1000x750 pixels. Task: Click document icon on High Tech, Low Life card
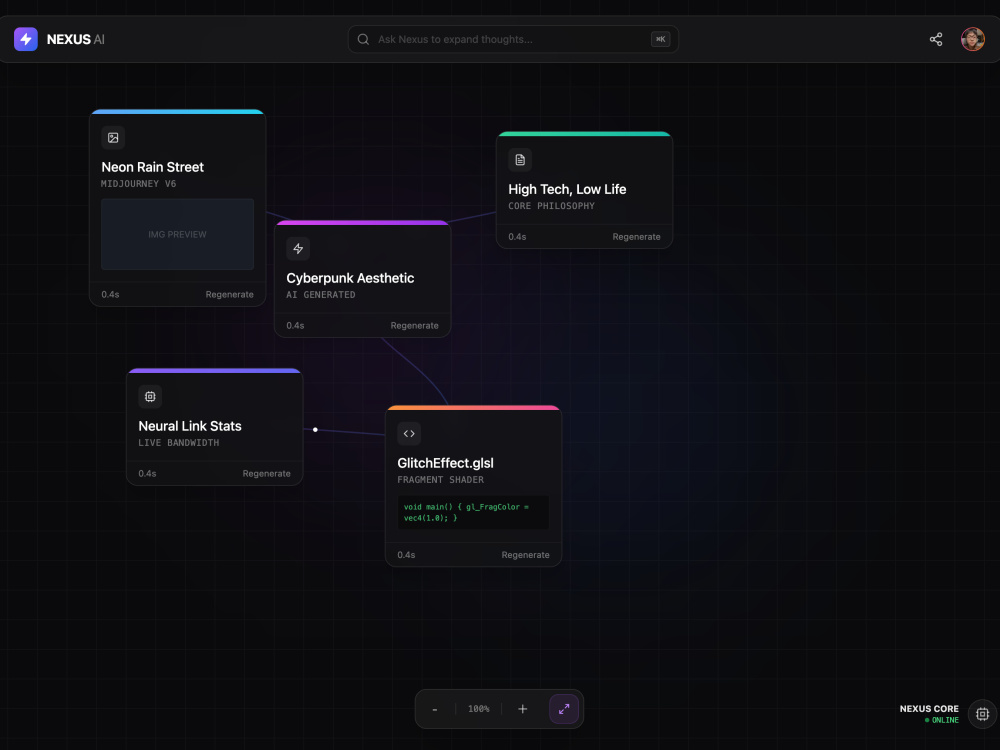coord(520,159)
